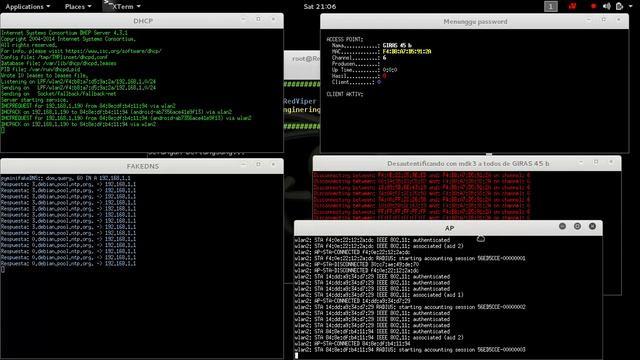Click the pyminifakeDNS dom.query first line
Image resolution: width=640 pixels, height=360 pixels.
65,178
